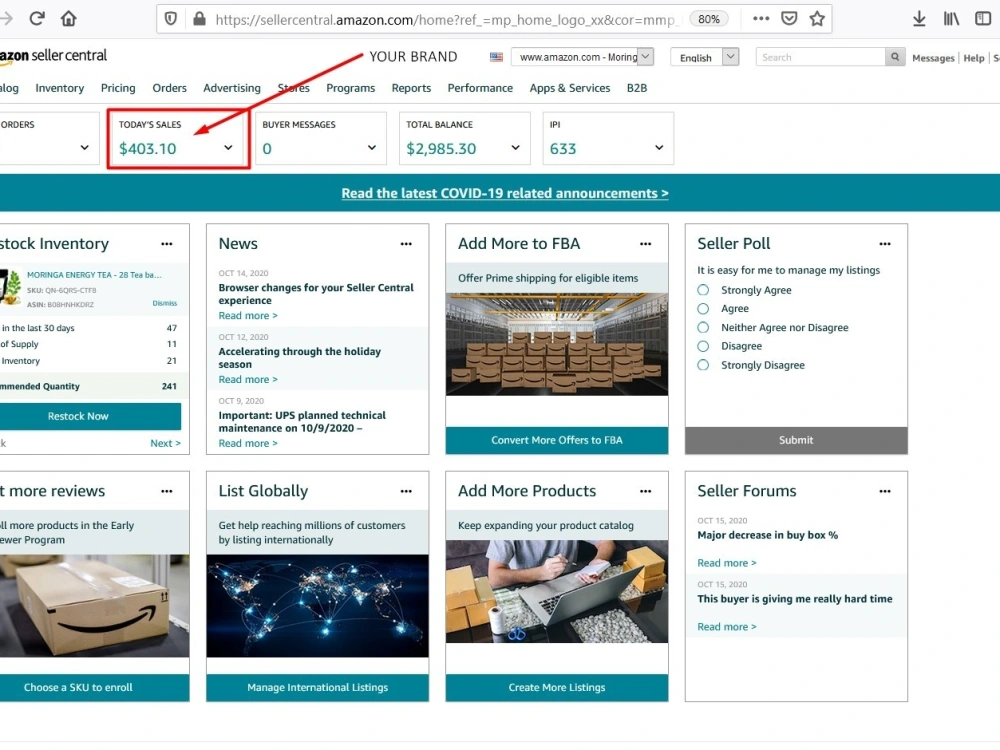Reload the page with the browser refresh icon

pos(36,18)
